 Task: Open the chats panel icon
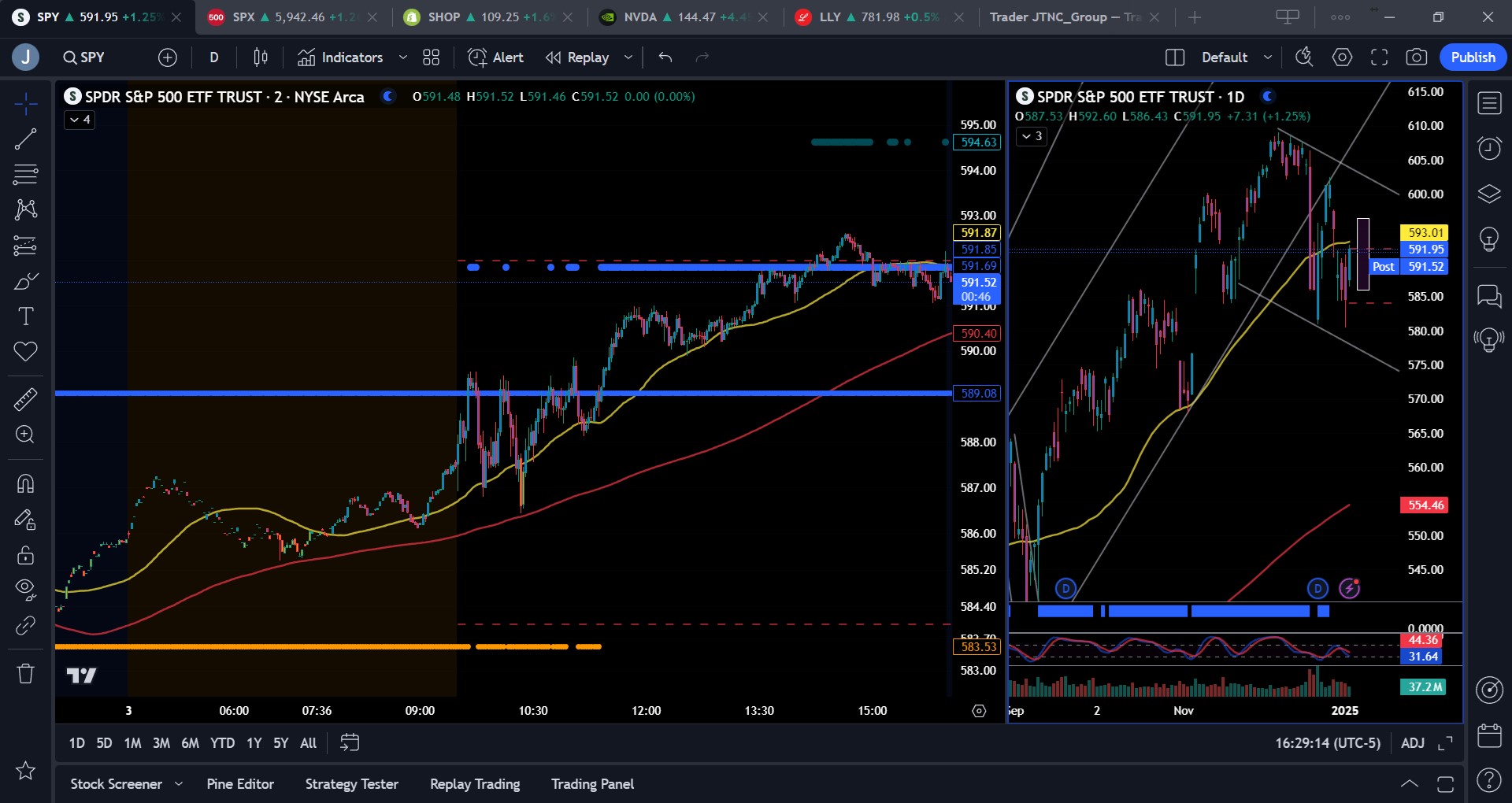click(x=1489, y=296)
